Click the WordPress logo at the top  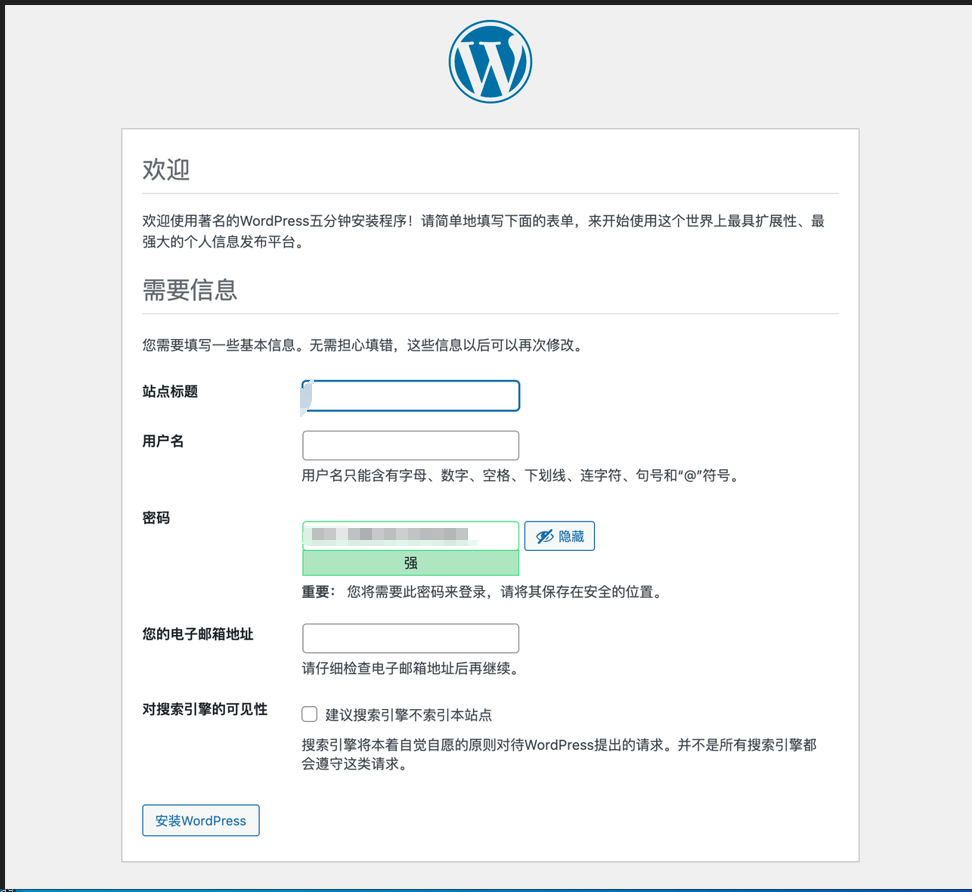point(490,61)
